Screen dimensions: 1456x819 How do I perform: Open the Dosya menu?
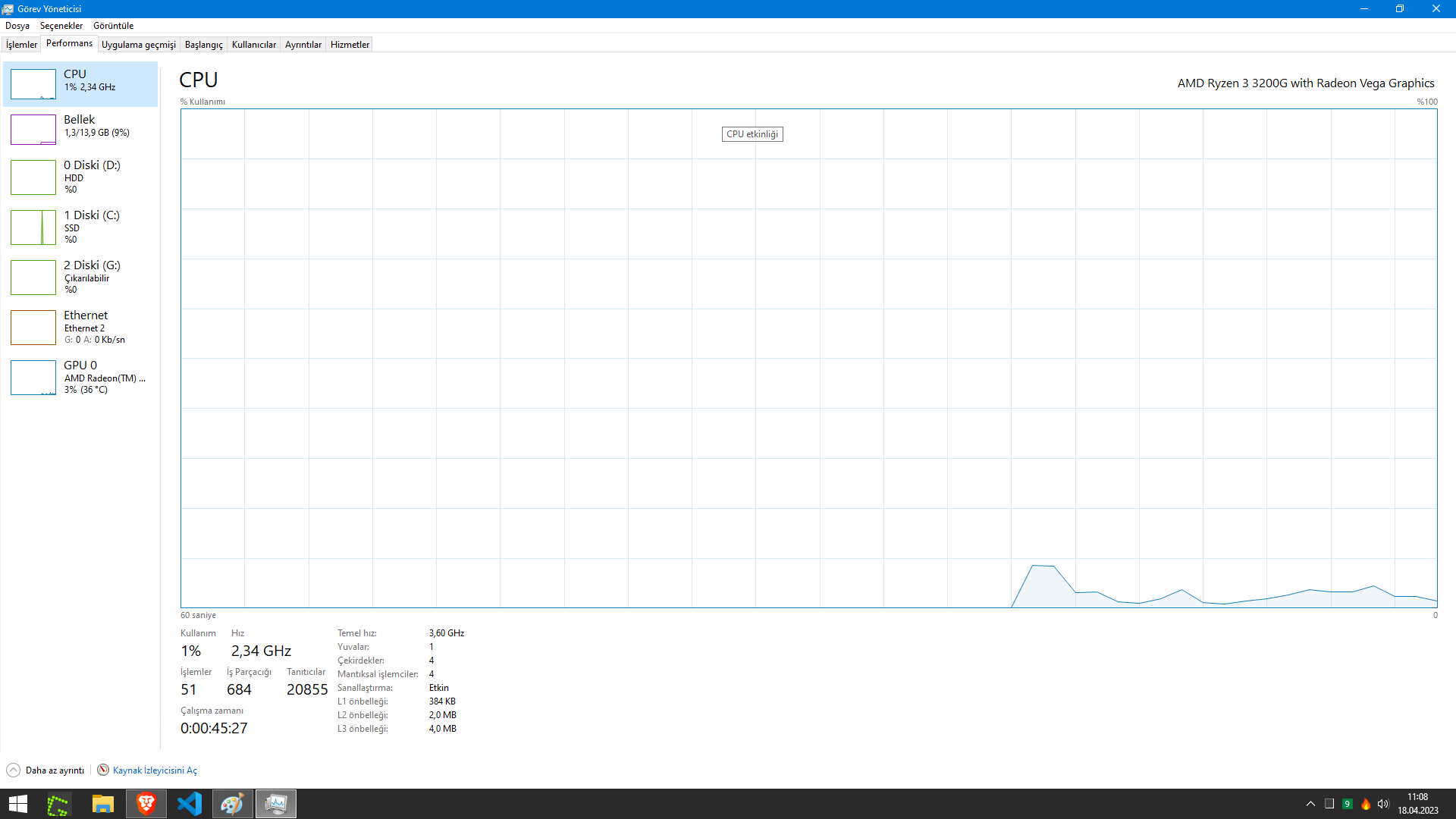[17, 26]
